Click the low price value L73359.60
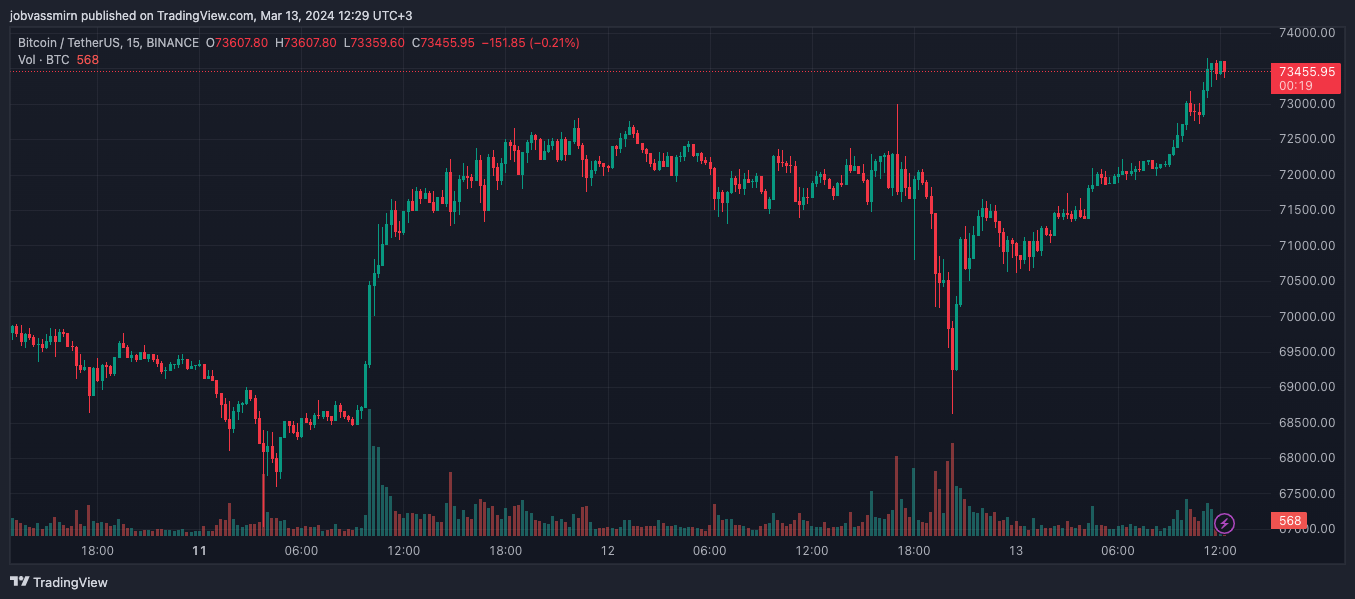 point(374,43)
